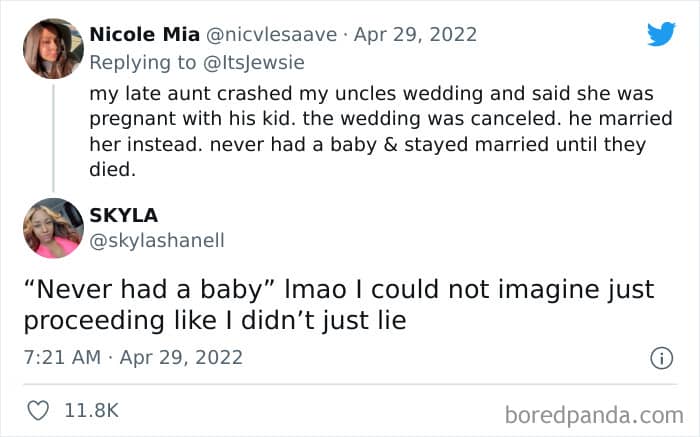700x437 pixels.
Task: Like the tweet with the heart icon
Action: point(39,410)
